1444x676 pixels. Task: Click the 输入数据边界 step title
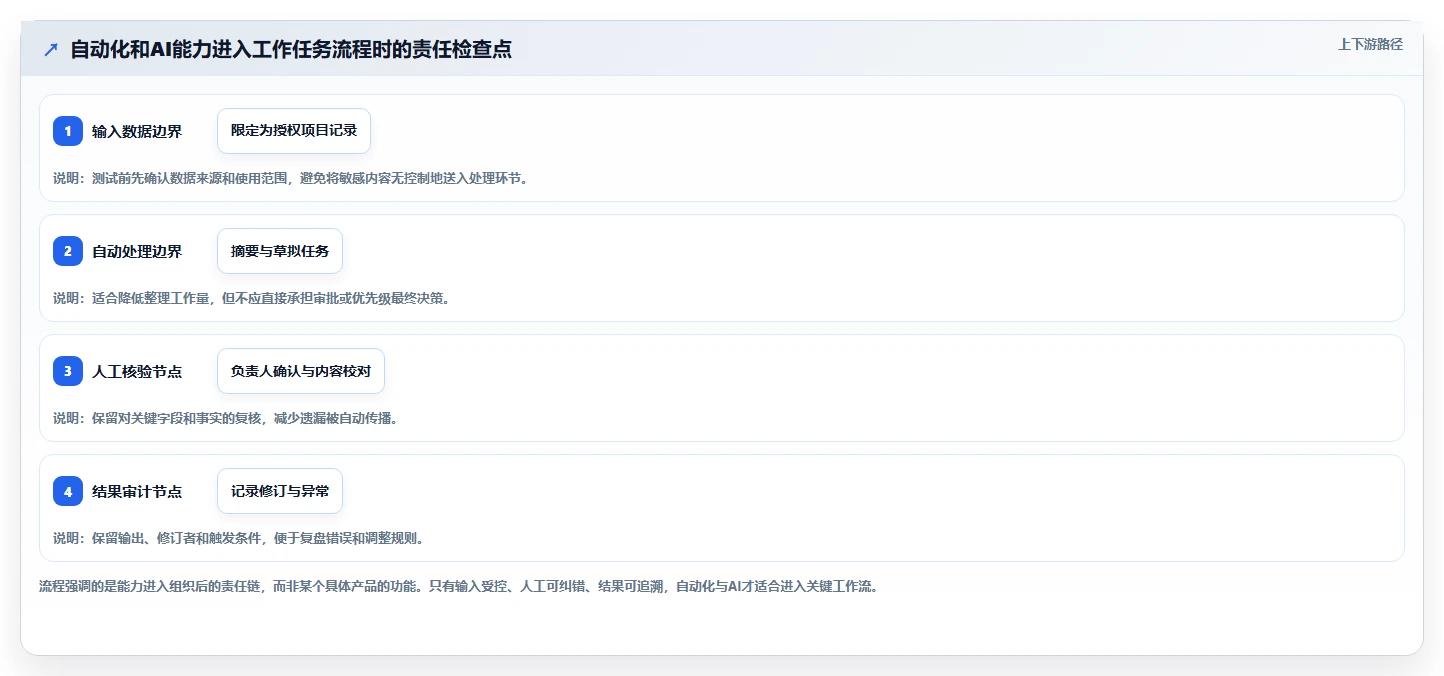point(137,131)
